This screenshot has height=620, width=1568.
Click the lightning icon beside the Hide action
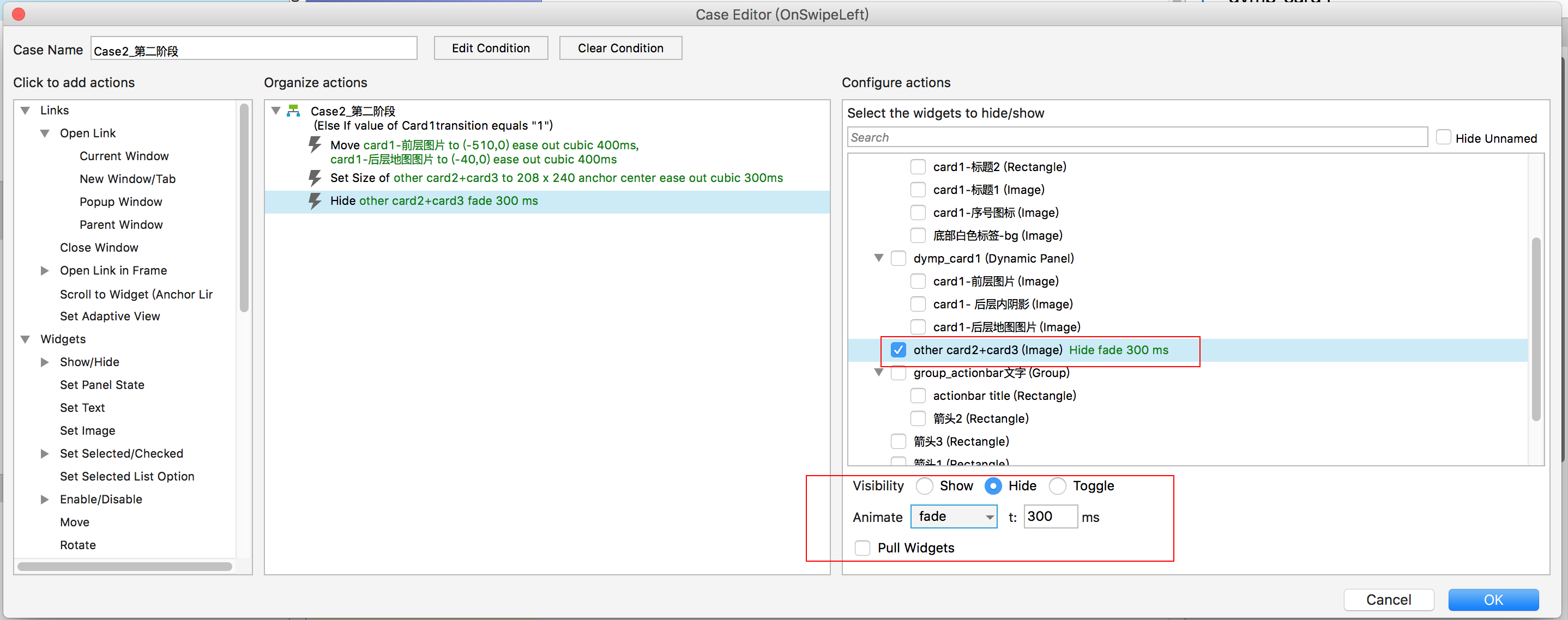tap(315, 201)
